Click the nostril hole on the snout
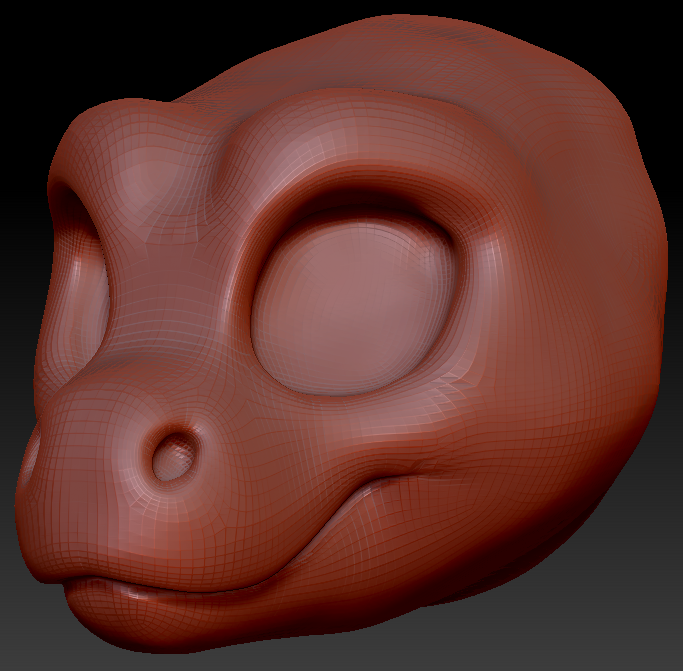Image resolution: width=683 pixels, height=671 pixels. pyautogui.click(x=175, y=457)
